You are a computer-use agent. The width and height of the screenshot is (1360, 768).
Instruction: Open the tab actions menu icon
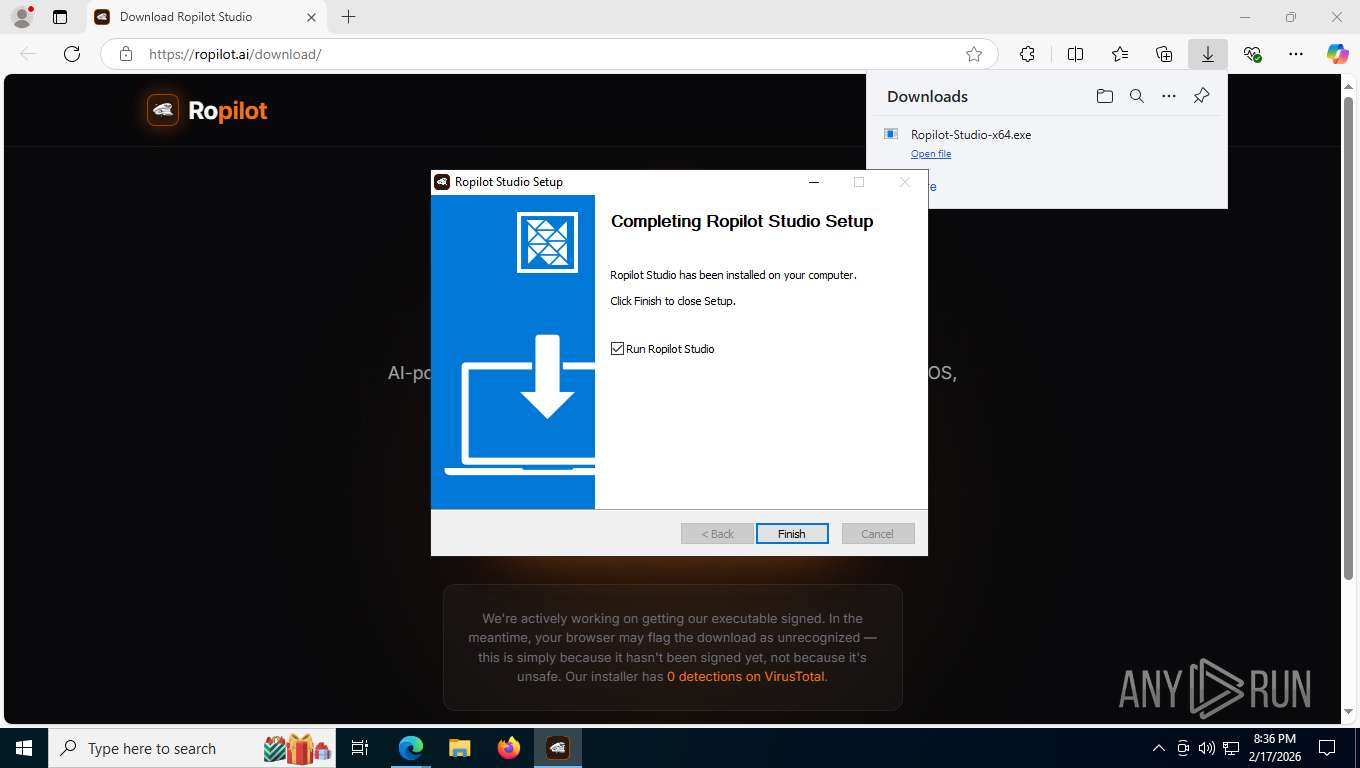(x=60, y=17)
